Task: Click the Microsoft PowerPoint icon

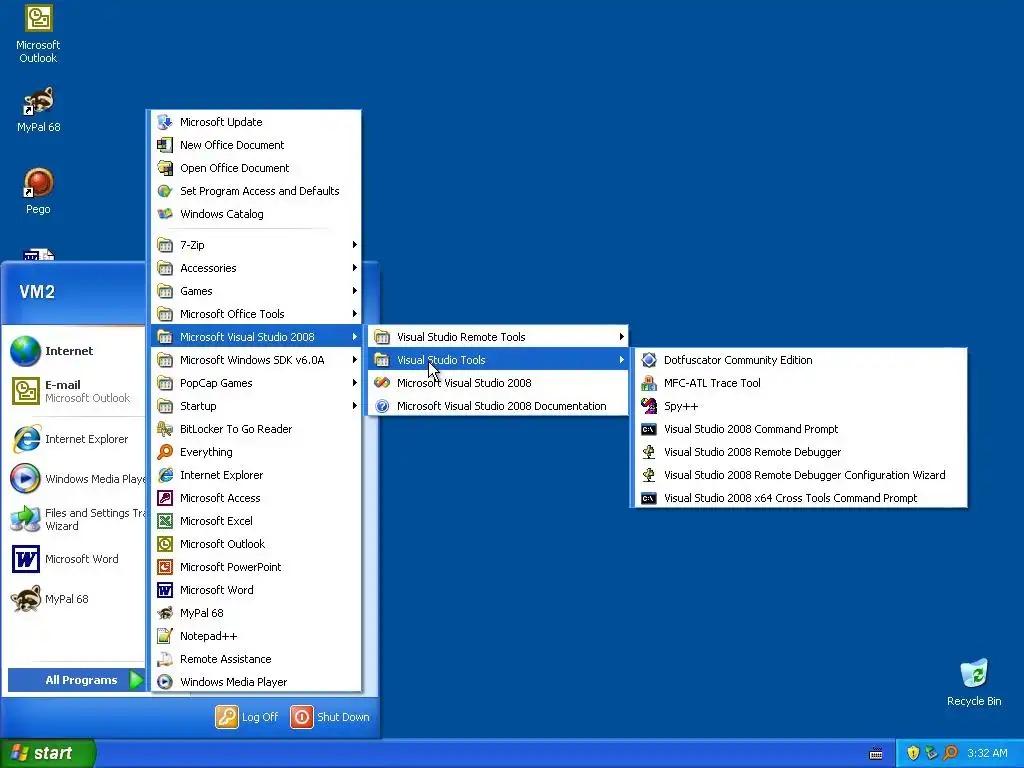Action: 165,567
